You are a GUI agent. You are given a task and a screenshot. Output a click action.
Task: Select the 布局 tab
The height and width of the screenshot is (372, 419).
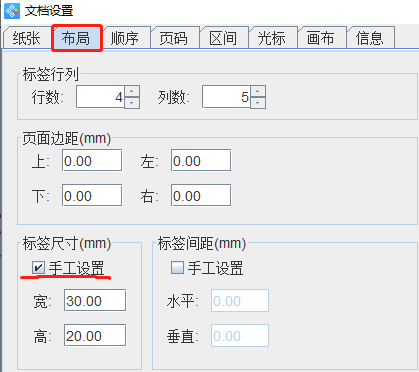76,38
